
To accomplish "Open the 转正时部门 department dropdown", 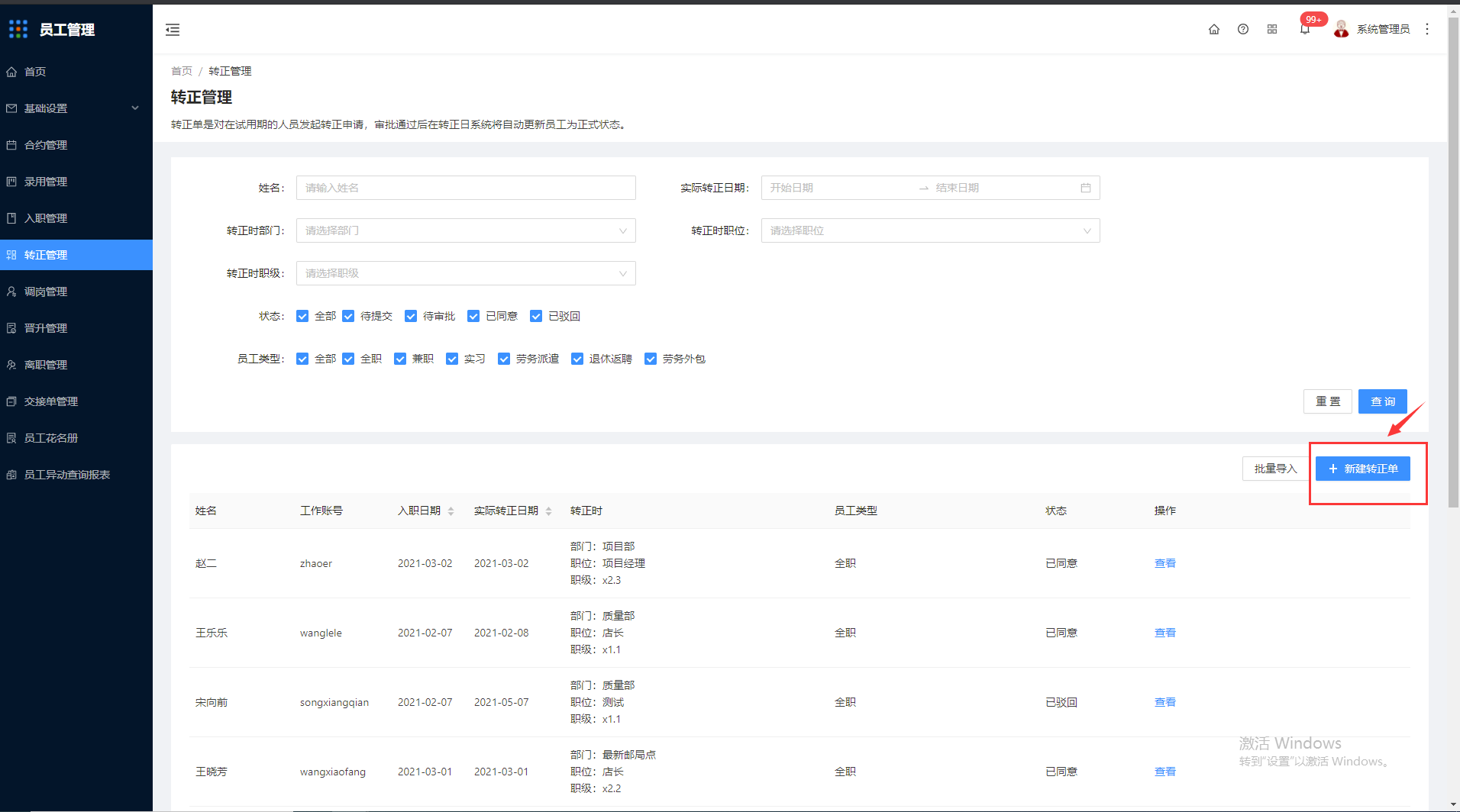I will click(466, 230).
